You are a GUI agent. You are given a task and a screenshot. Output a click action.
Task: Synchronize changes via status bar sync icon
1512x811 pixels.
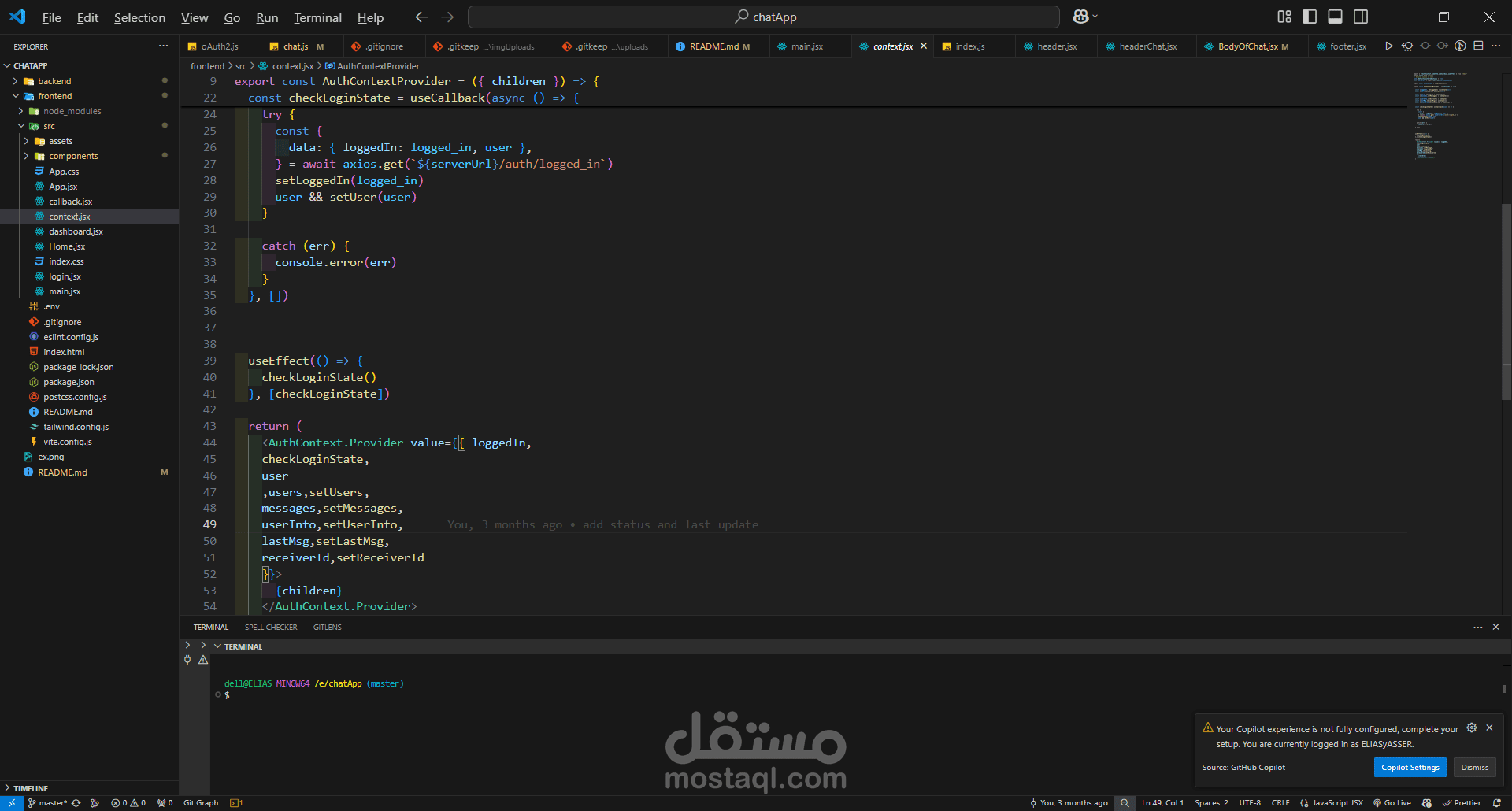(x=76, y=803)
